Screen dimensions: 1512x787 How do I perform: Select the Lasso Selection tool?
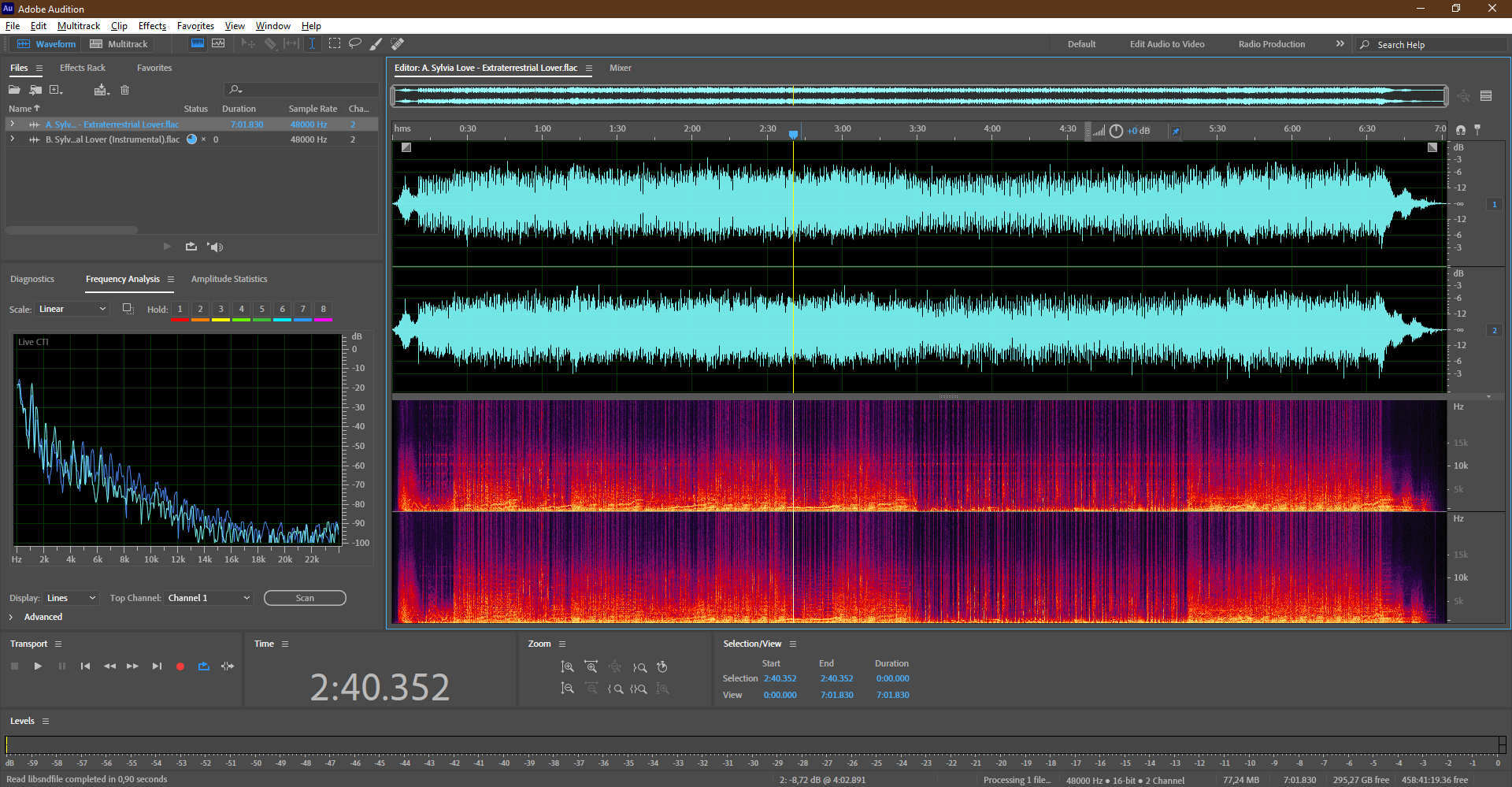355,44
